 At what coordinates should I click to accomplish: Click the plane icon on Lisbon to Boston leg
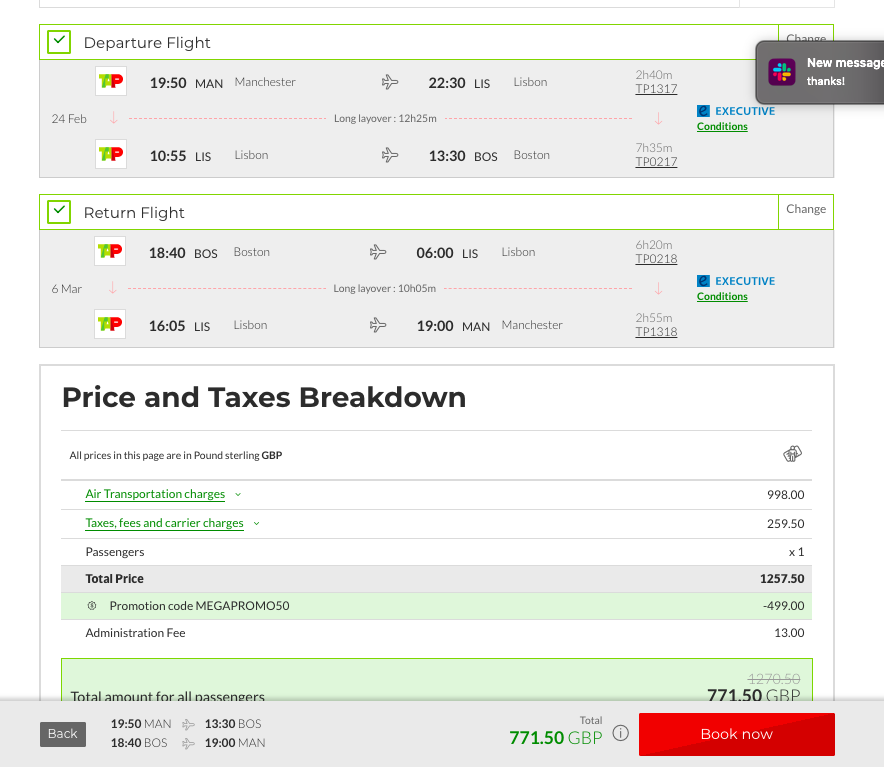(390, 155)
